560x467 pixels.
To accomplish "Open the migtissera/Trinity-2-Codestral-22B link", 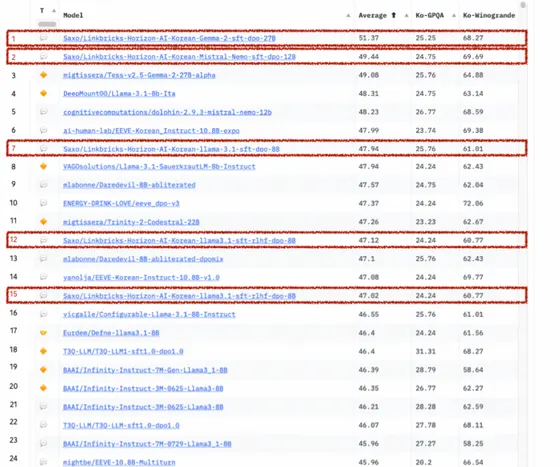I will [131, 222].
